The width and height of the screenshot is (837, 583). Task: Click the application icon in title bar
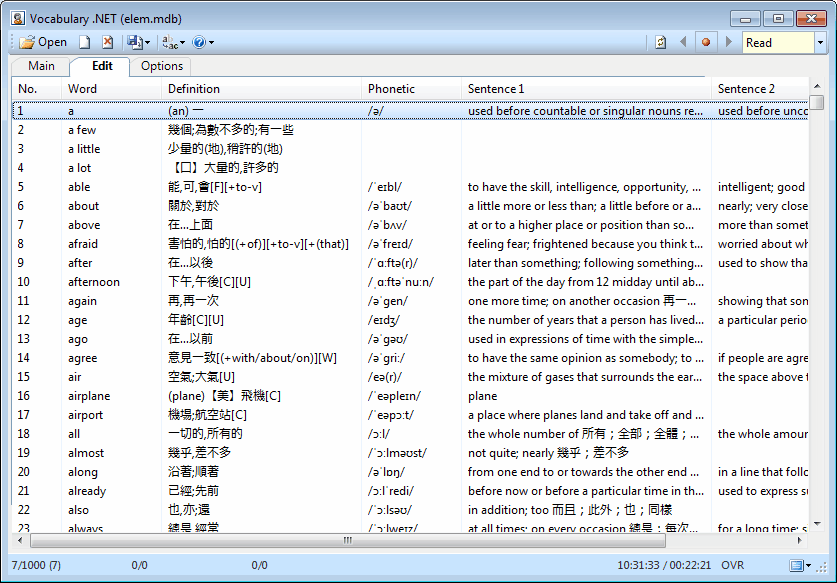(x=18, y=19)
